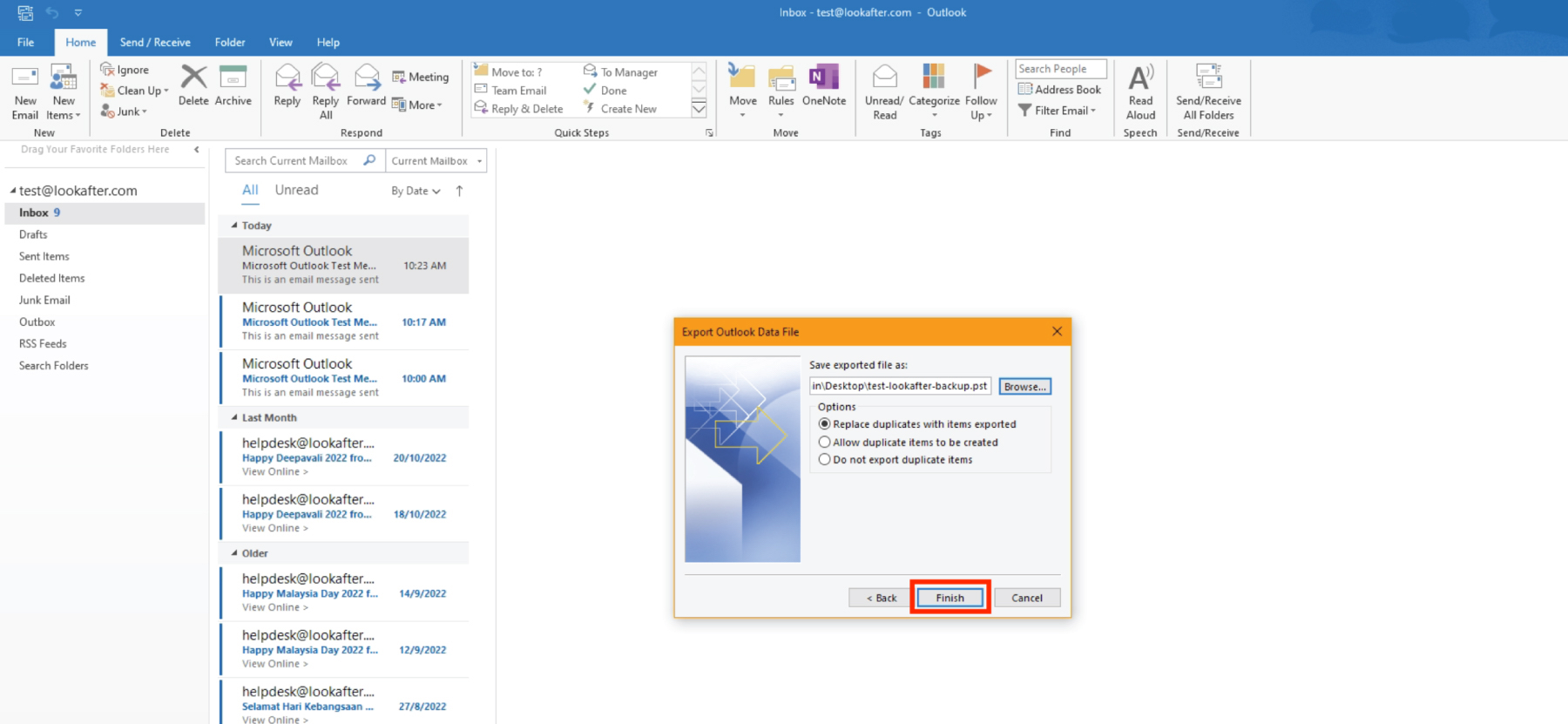This screenshot has width=1568, height=724.
Task: Open the Sent Items folder
Action: (x=44, y=256)
